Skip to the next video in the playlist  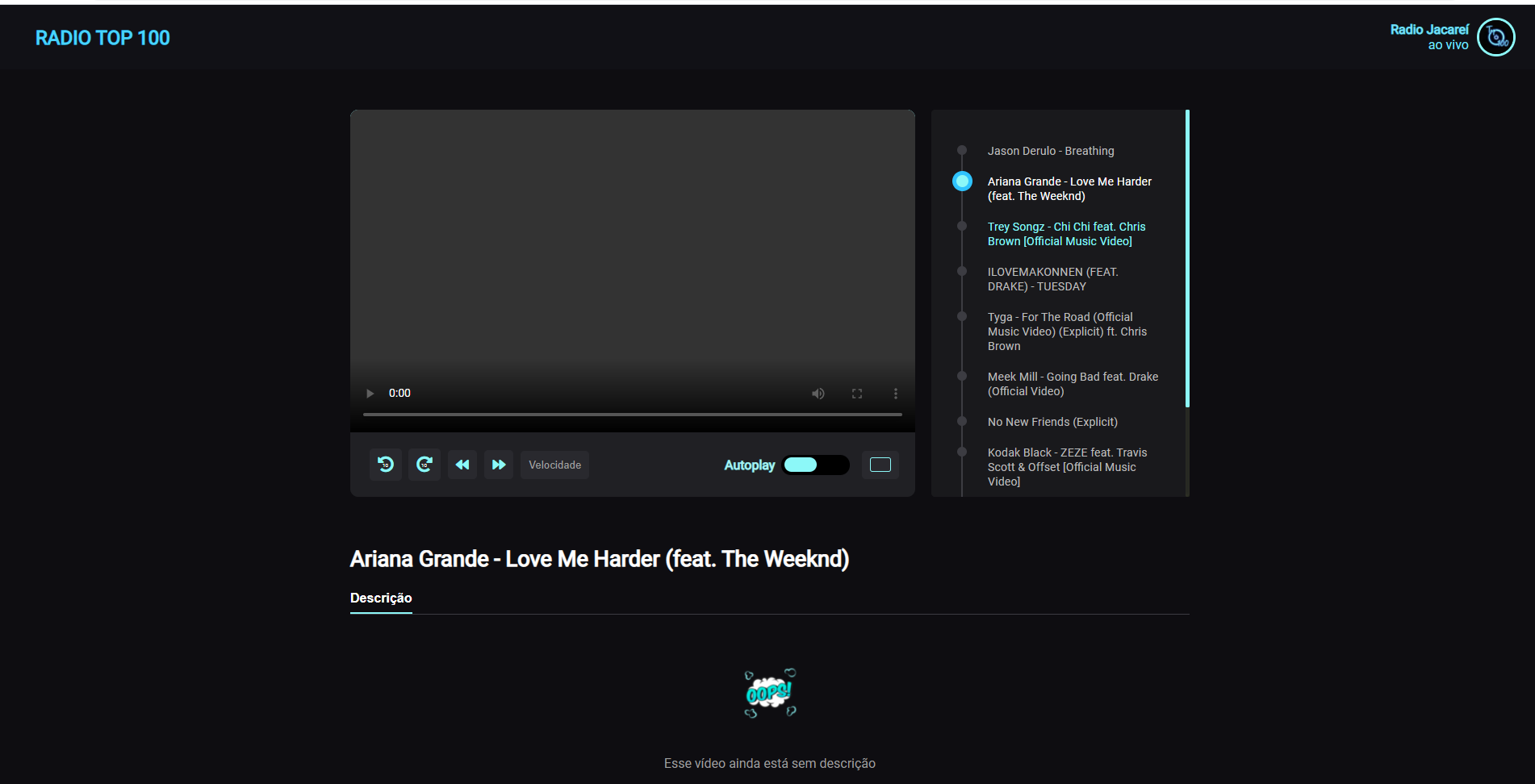[x=499, y=465]
